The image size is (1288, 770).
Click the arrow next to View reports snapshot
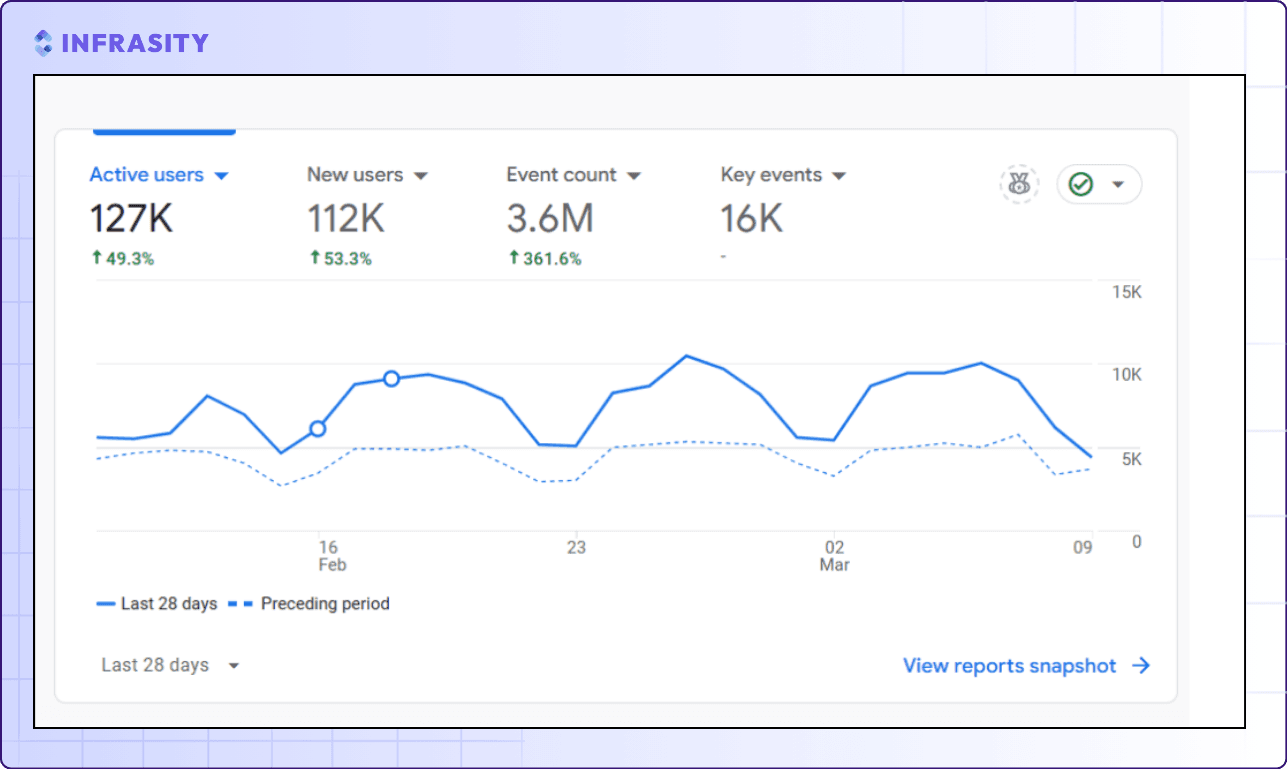point(1141,666)
